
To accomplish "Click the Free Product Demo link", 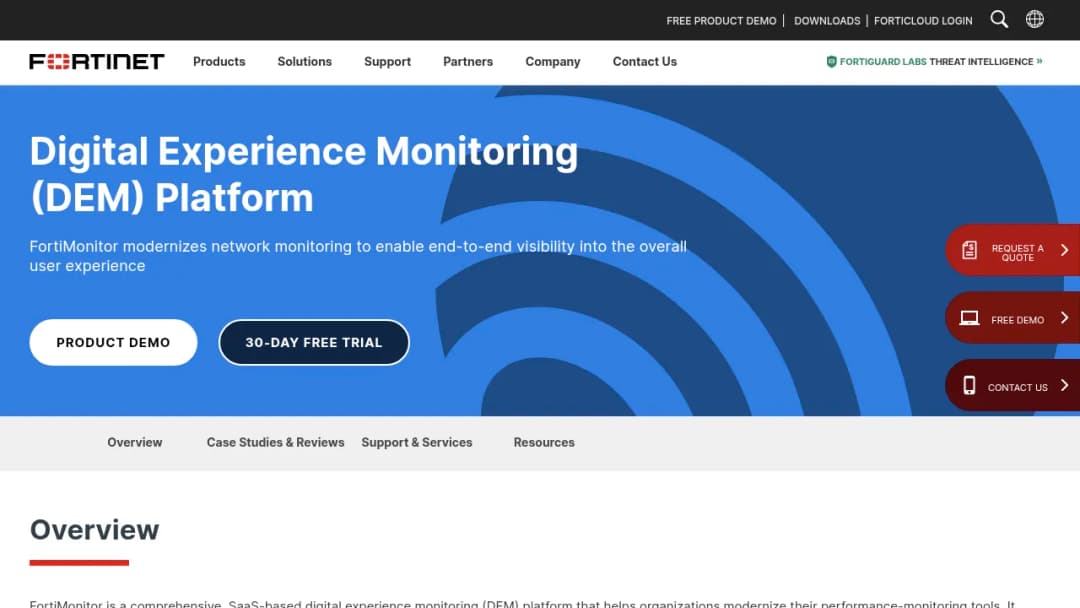I will pos(721,21).
